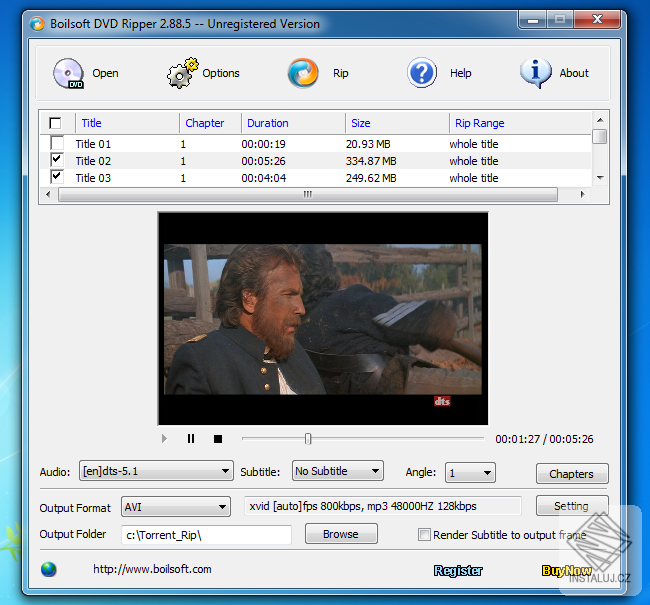Click whole title range for Title 03
Image resolution: width=650 pixels, height=605 pixels.
474,178
